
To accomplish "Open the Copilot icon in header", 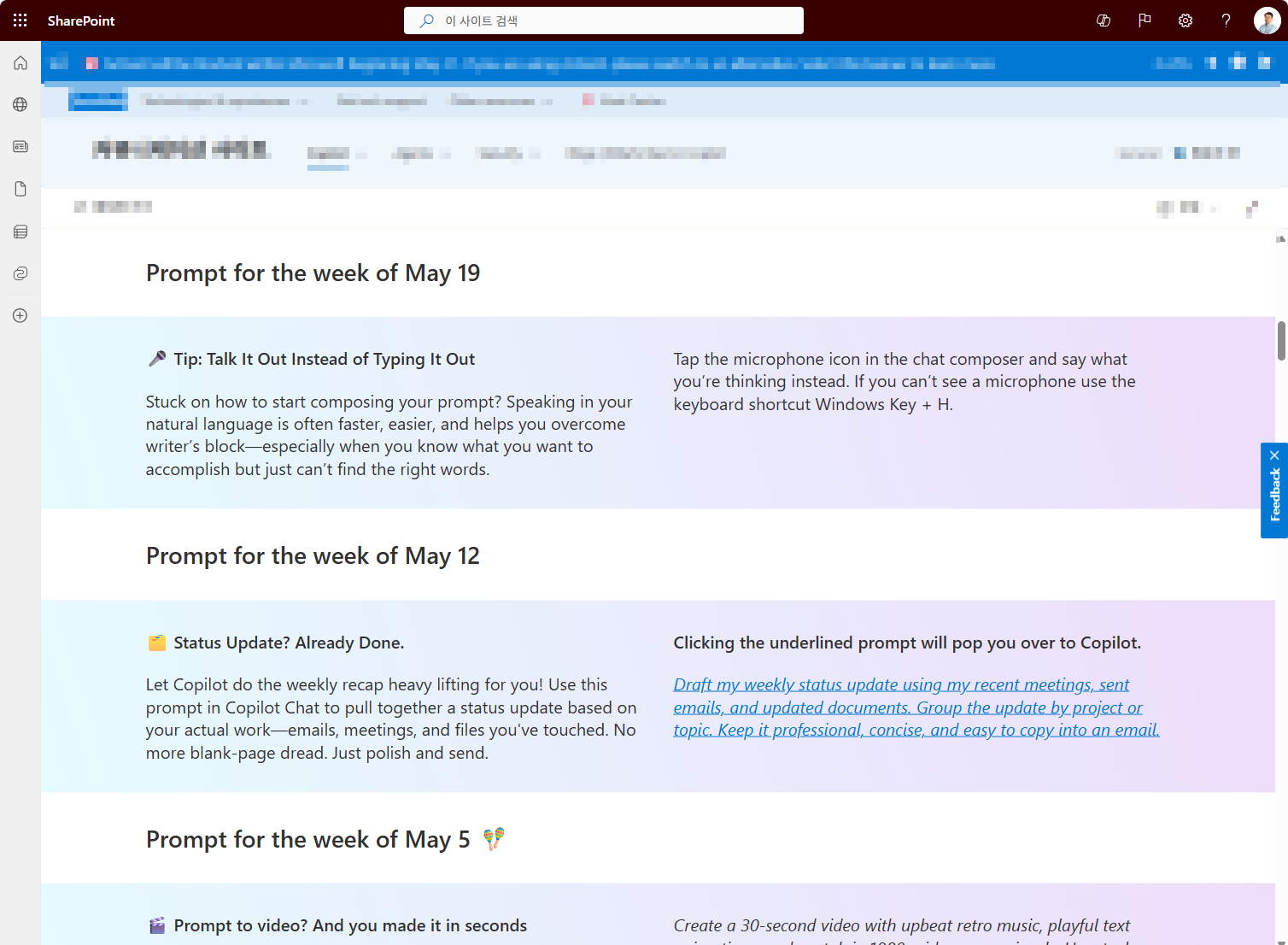I will pos(1104,21).
